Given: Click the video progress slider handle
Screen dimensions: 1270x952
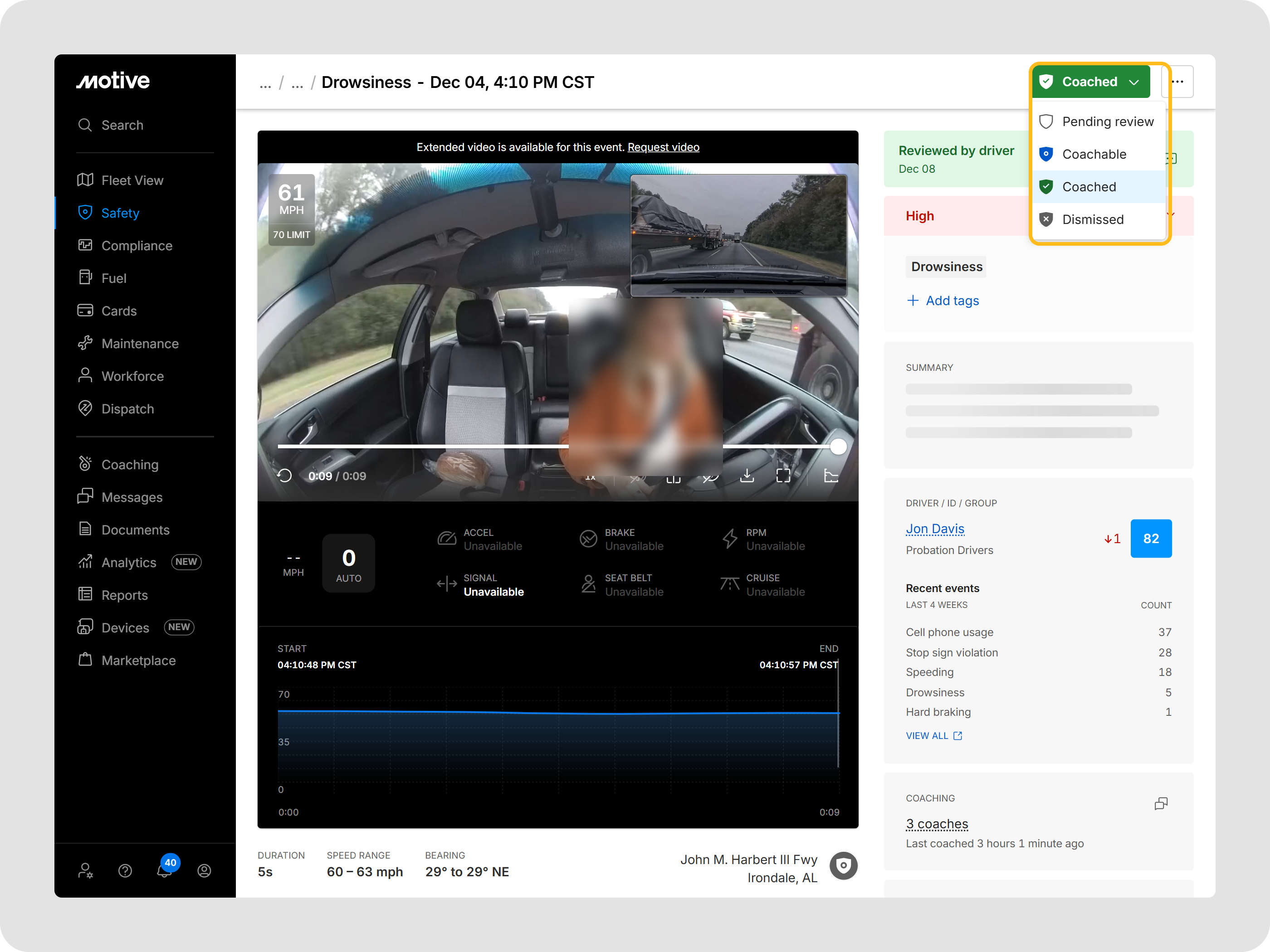Looking at the screenshot, I should click(838, 447).
